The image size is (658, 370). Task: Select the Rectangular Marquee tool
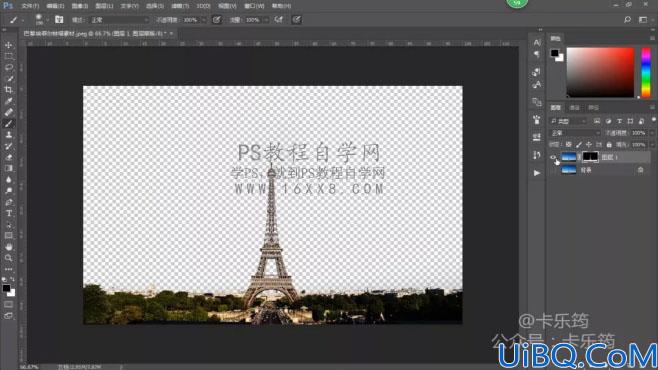tap(8, 56)
